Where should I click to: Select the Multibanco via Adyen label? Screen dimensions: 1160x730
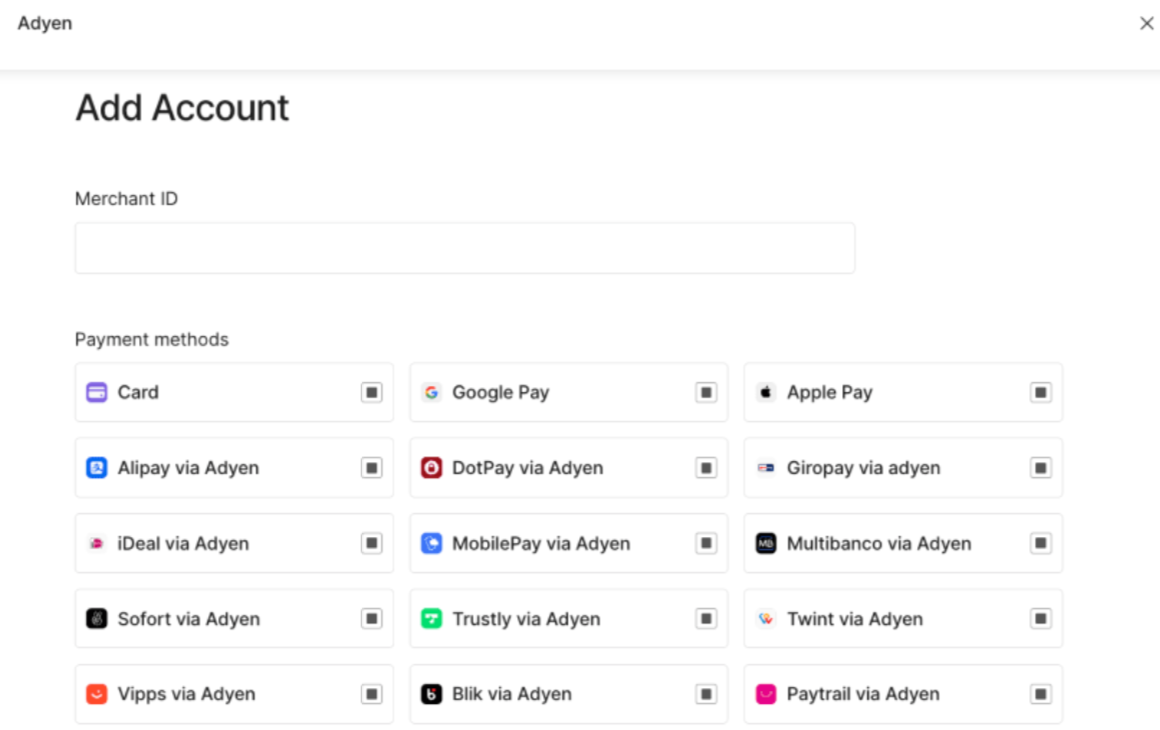point(878,544)
